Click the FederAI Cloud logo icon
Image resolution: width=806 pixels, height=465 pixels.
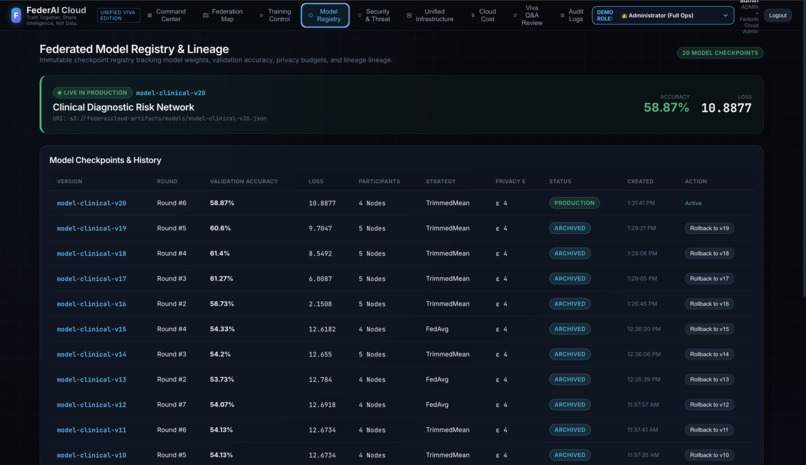tap(16, 15)
